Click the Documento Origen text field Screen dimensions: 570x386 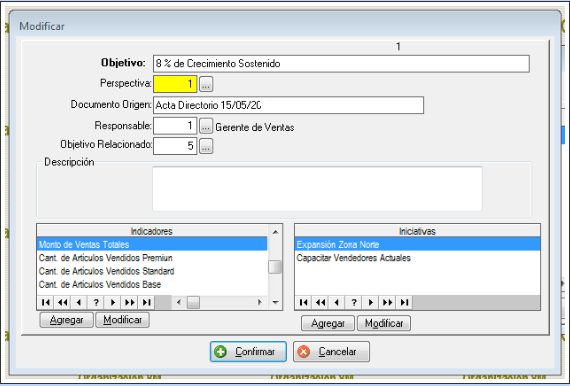coord(289,105)
